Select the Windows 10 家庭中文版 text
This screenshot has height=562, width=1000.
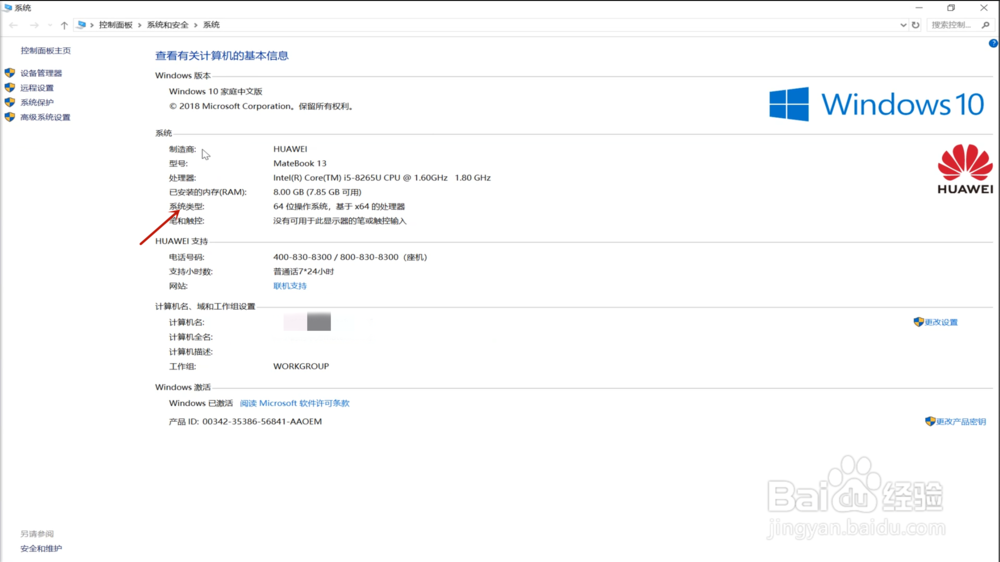[216, 91]
